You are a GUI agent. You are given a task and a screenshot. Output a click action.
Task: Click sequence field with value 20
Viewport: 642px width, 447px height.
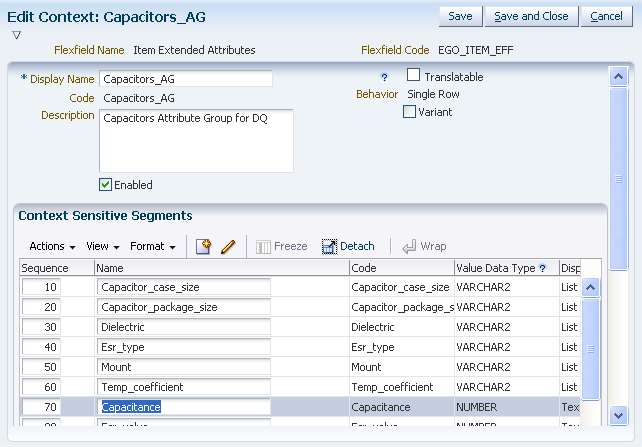[41, 307]
